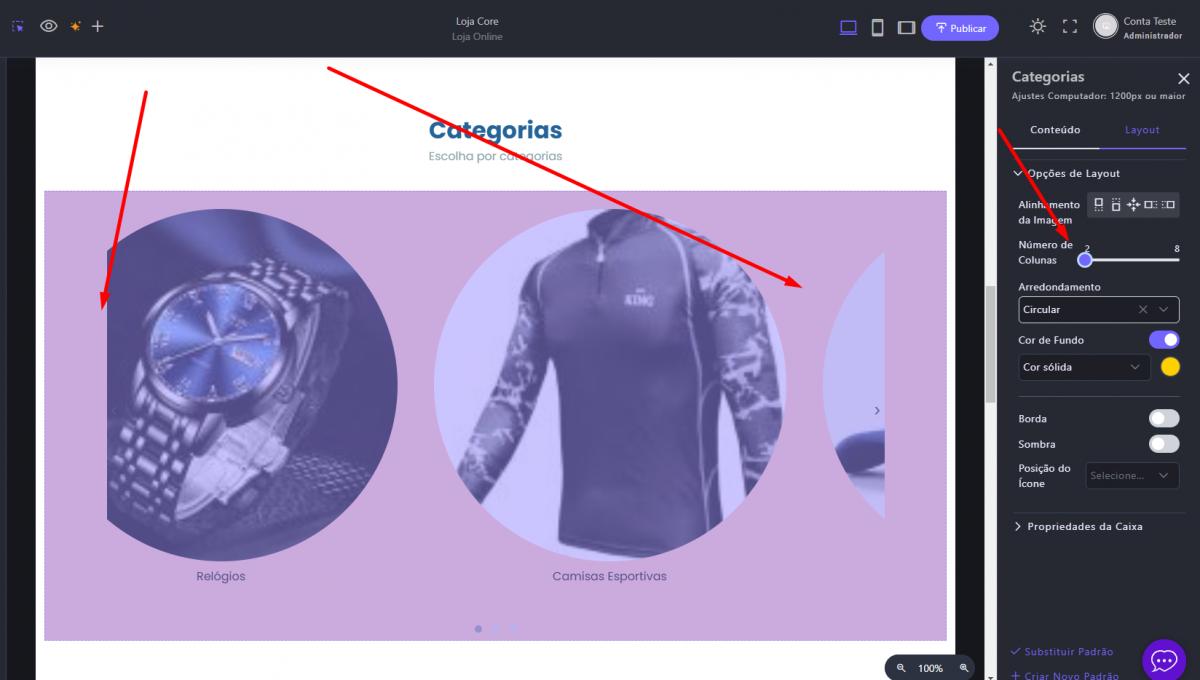
Task: Click the plus icon to add element
Action: coord(97,26)
